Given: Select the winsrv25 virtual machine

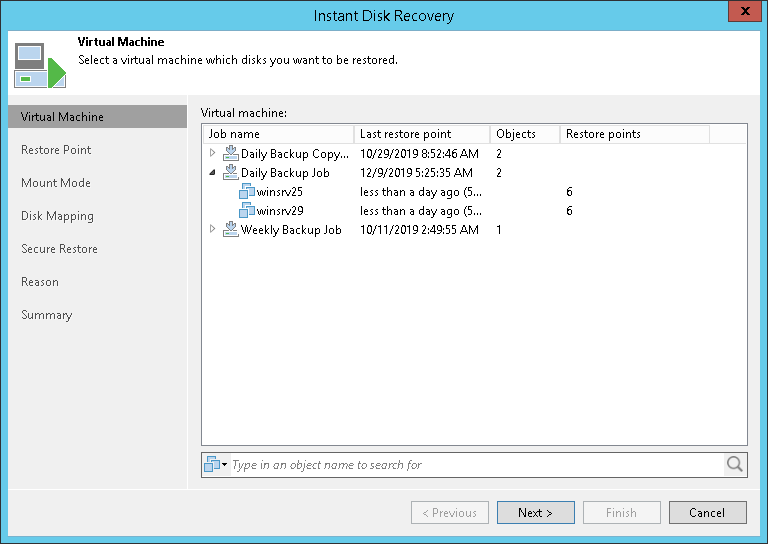Looking at the screenshot, I should 280,192.
